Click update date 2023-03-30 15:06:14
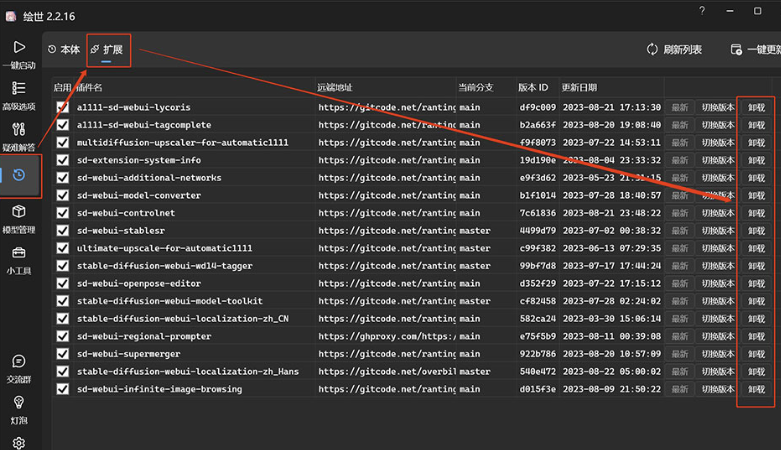 [612, 318]
